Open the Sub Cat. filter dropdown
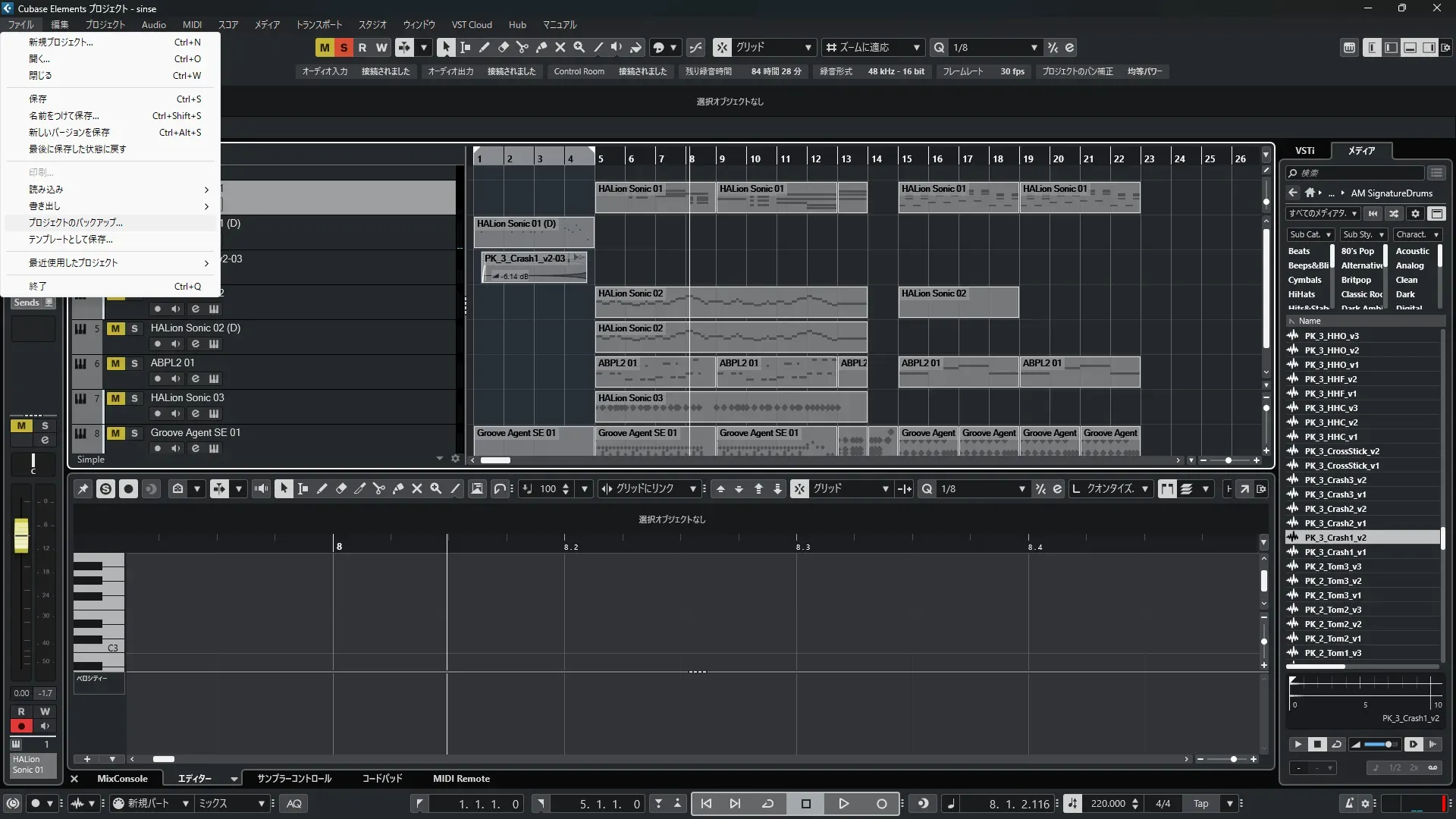The image size is (1456, 819). 1310,235
